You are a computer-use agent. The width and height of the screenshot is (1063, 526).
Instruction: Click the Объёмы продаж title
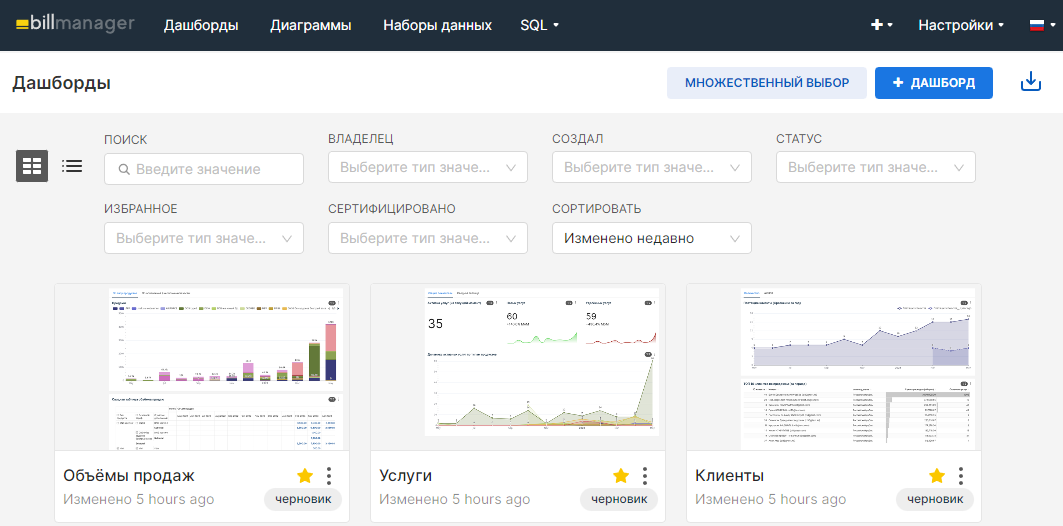click(x=129, y=475)
